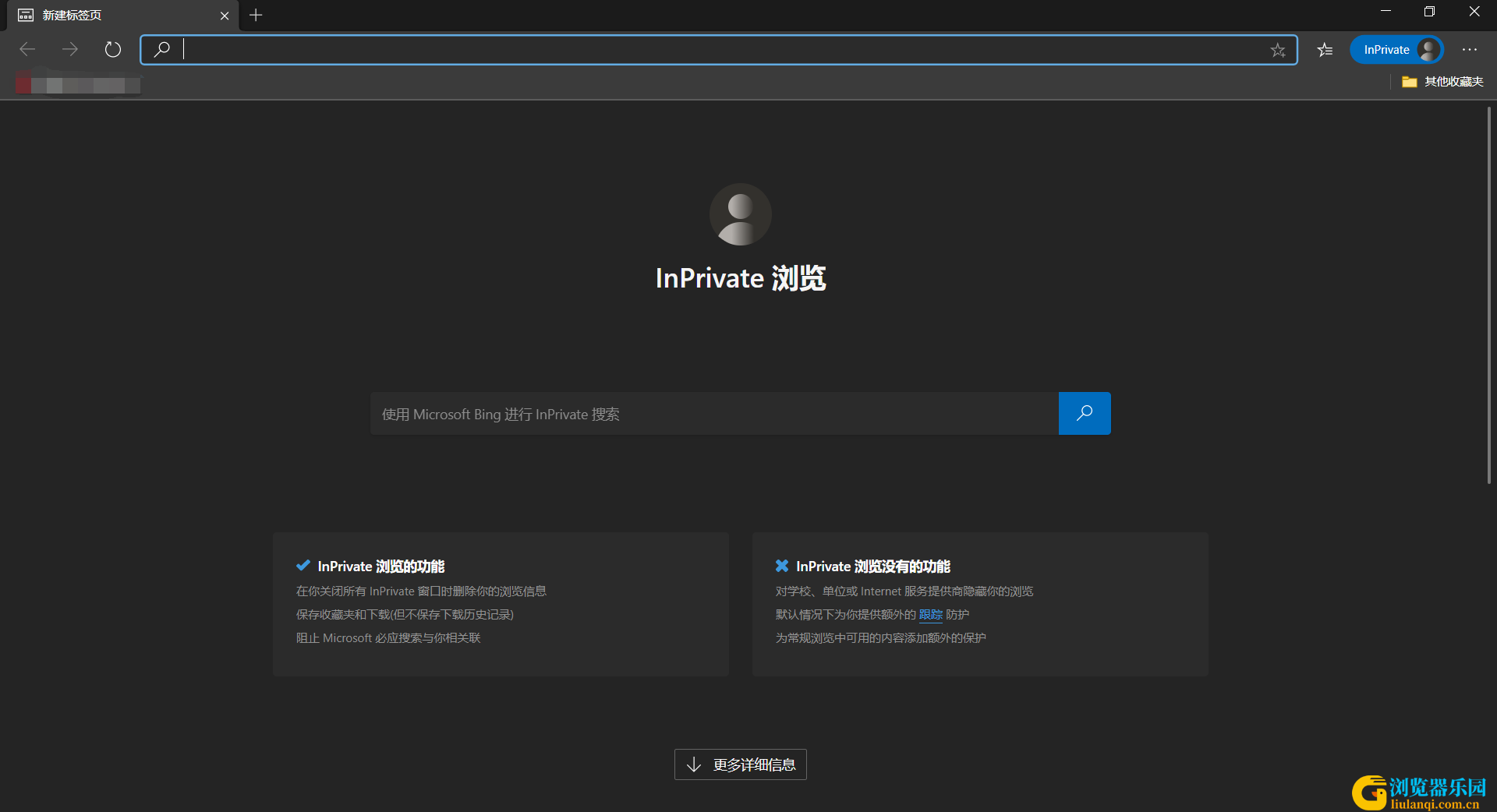Click text 阻止 Microsoft 必应搜索与你相关联
The width and height of the screenshot is (1497, 812).
point(388,638)
